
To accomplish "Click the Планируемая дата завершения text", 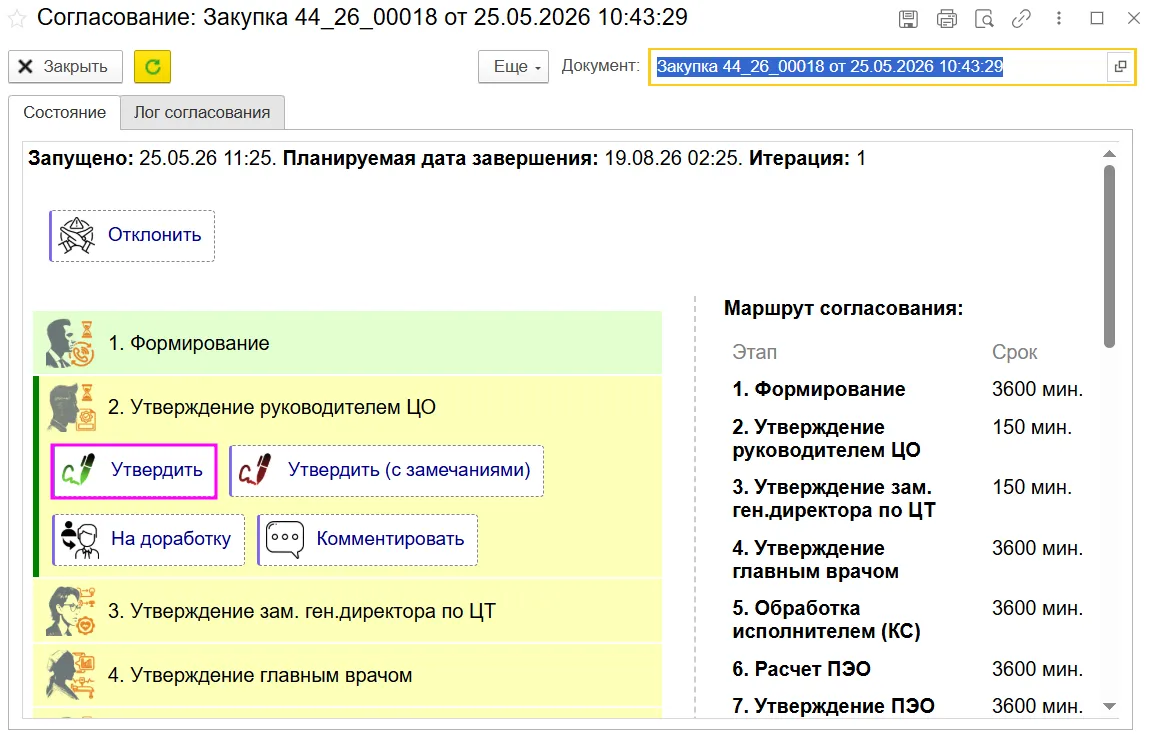I will pos(440,158).
